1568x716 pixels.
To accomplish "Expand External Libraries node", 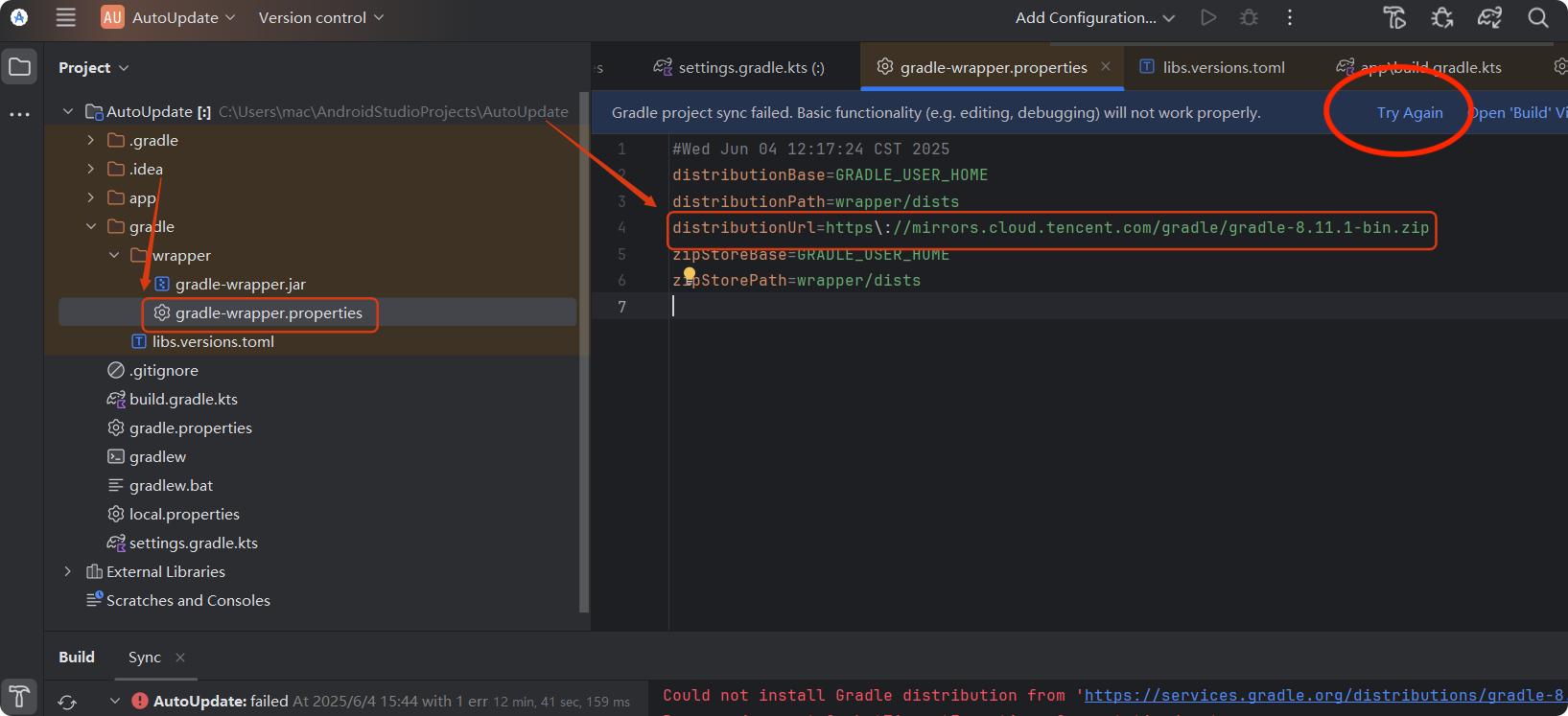I will (68, 571).
